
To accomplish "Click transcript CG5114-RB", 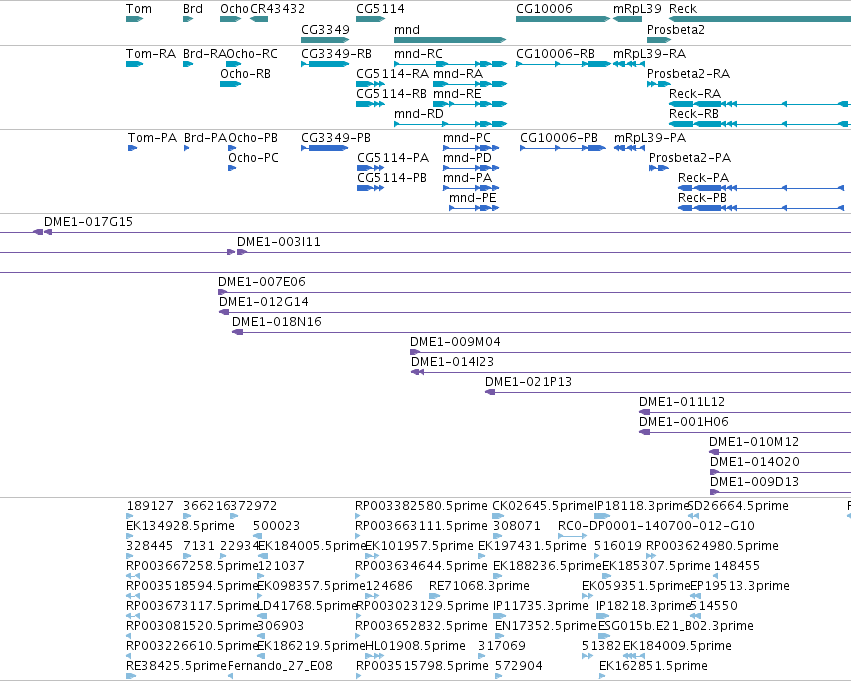I will pyautogui.click(x=370, y=104).
